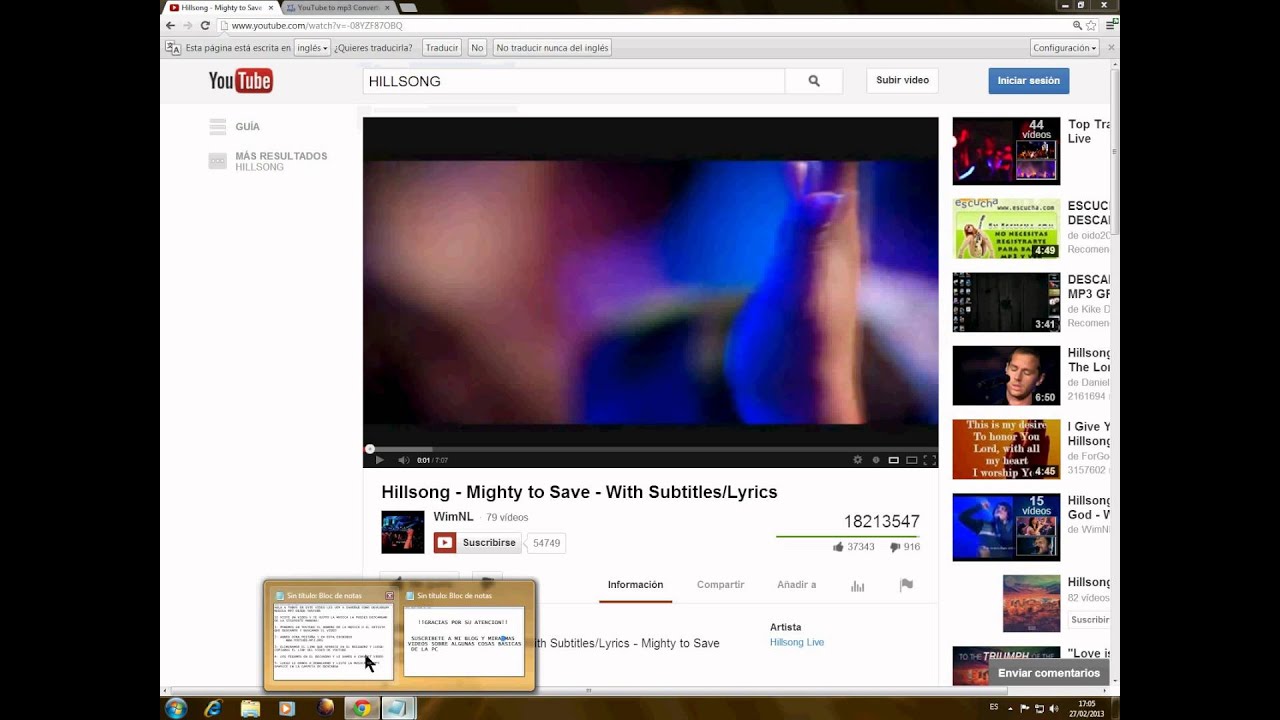Click the Traducir button
1280x720 pixels.
(441, 47)
